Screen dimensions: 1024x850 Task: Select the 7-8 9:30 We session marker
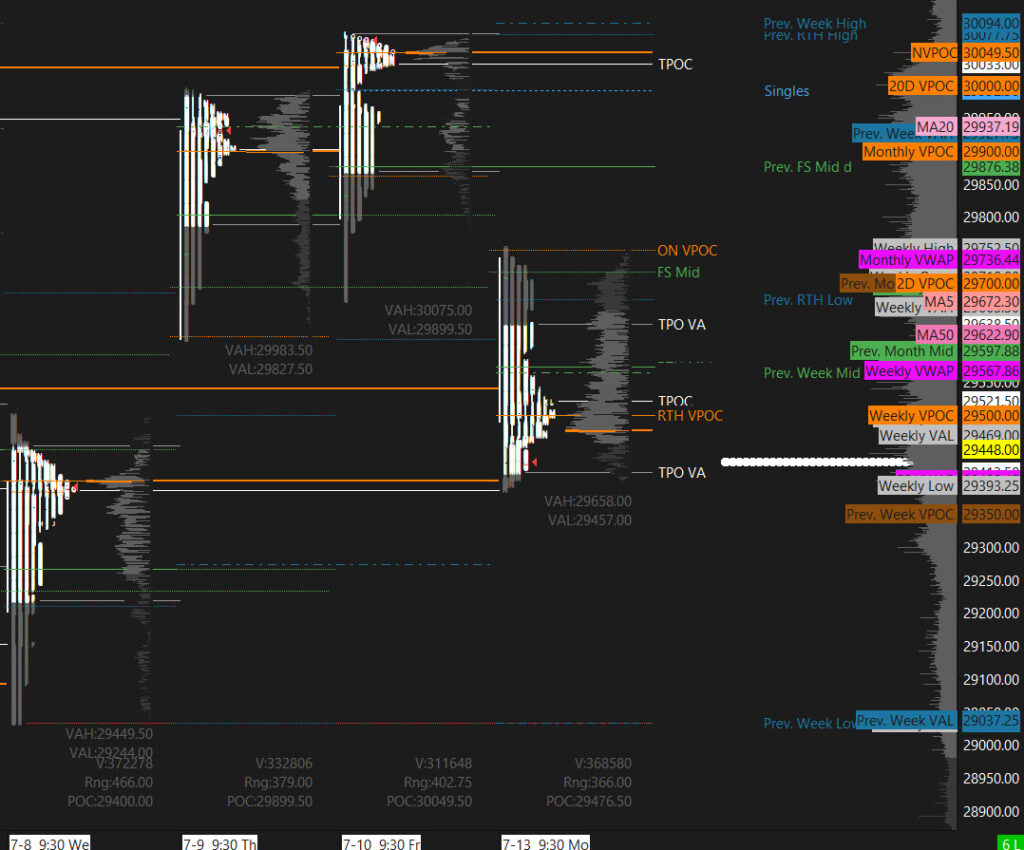[49, 843]
